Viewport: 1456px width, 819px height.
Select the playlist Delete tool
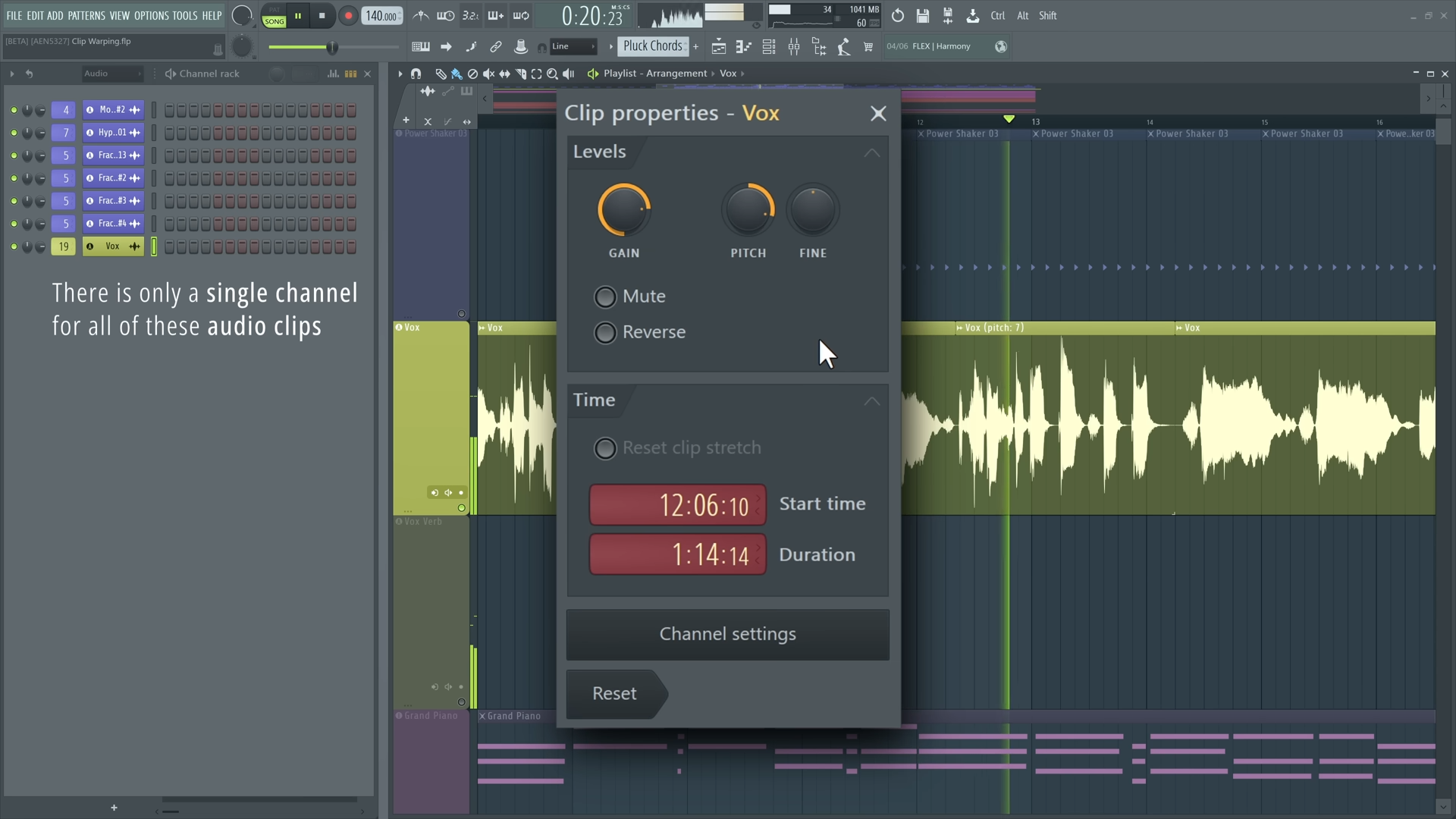(472, 74)
